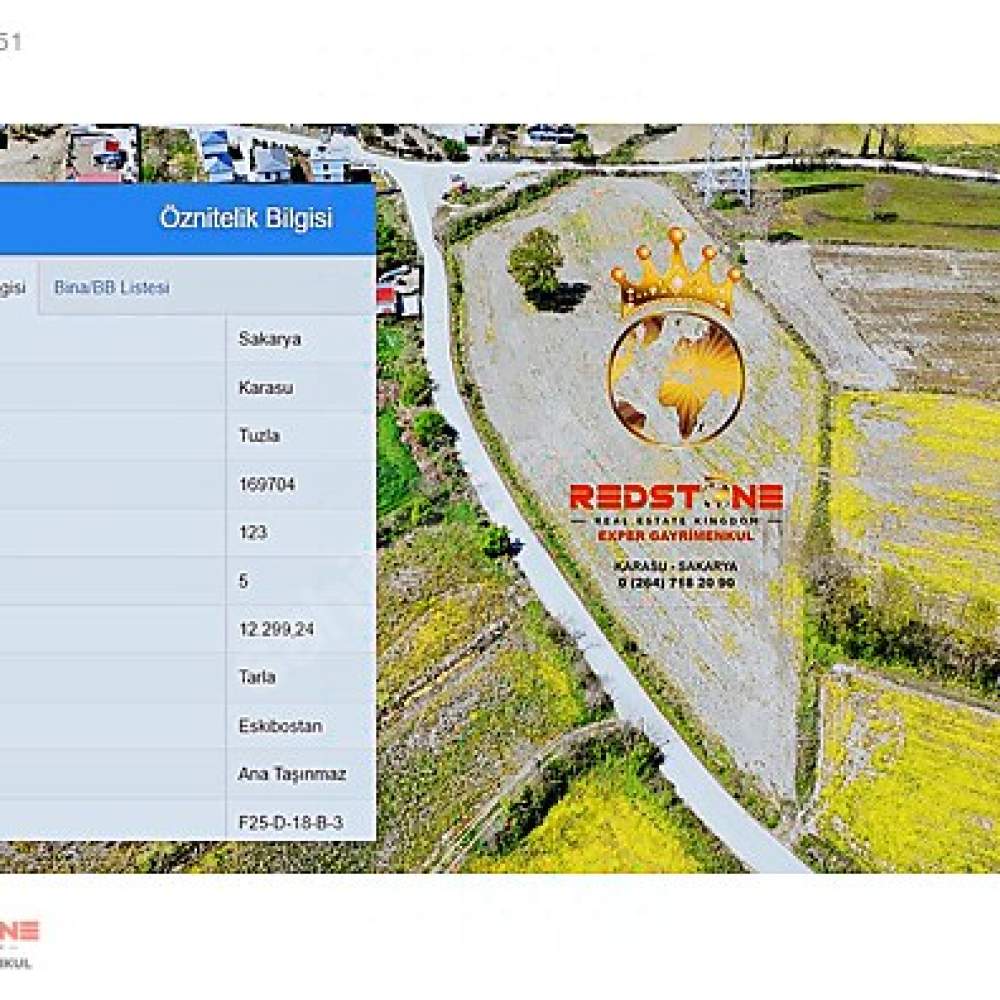Click the Ana Taşınmaz value
The width and height of the screenshot is (1000, 1000).
291,774
